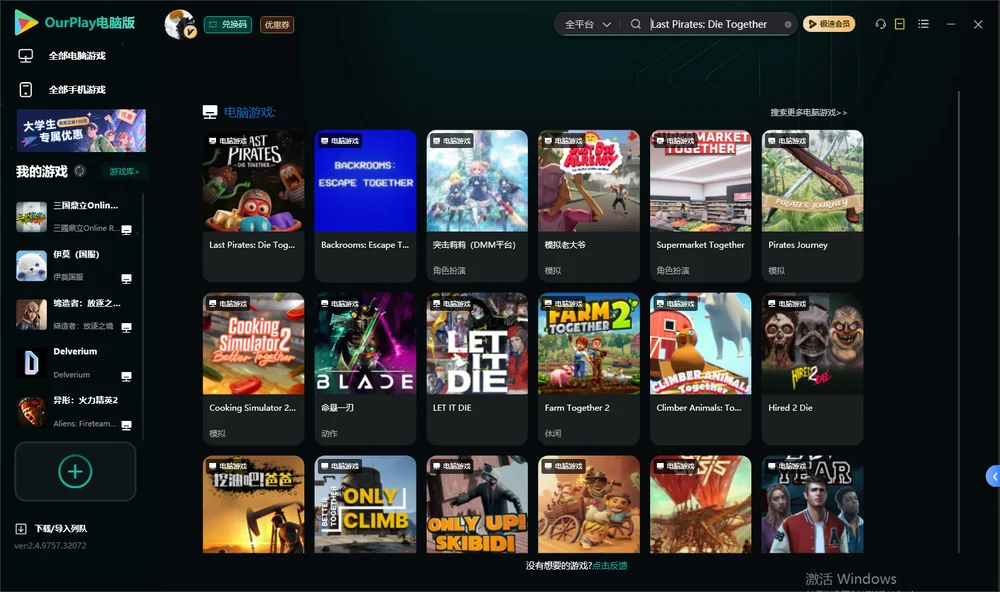Click the results vertical scrollbar
The height and width of the screenshot is (592, 1000).
tap(959, 322)
